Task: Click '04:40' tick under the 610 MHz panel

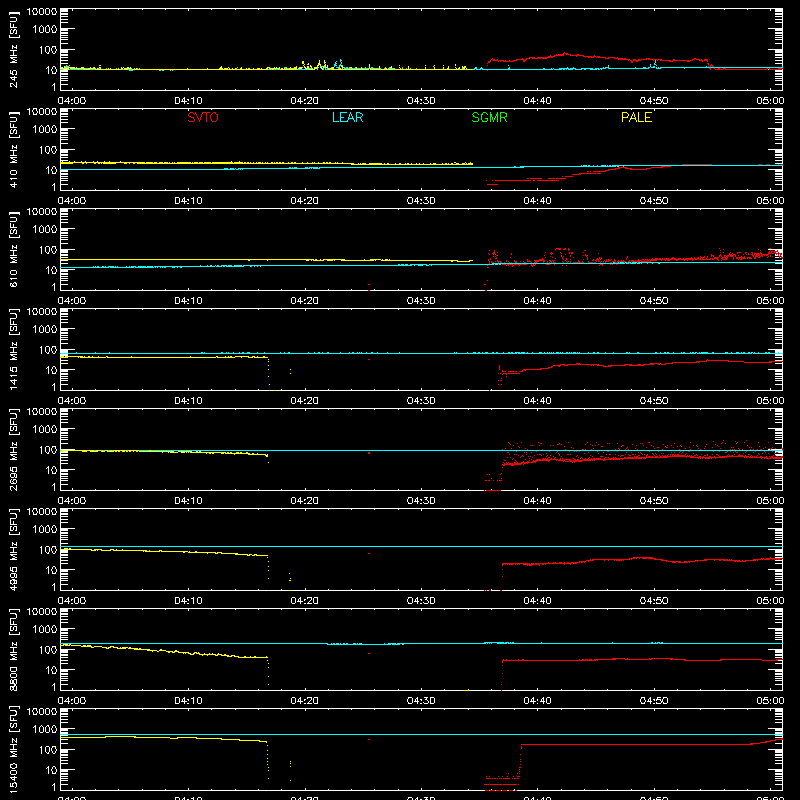Action: [x=537, y=301]
